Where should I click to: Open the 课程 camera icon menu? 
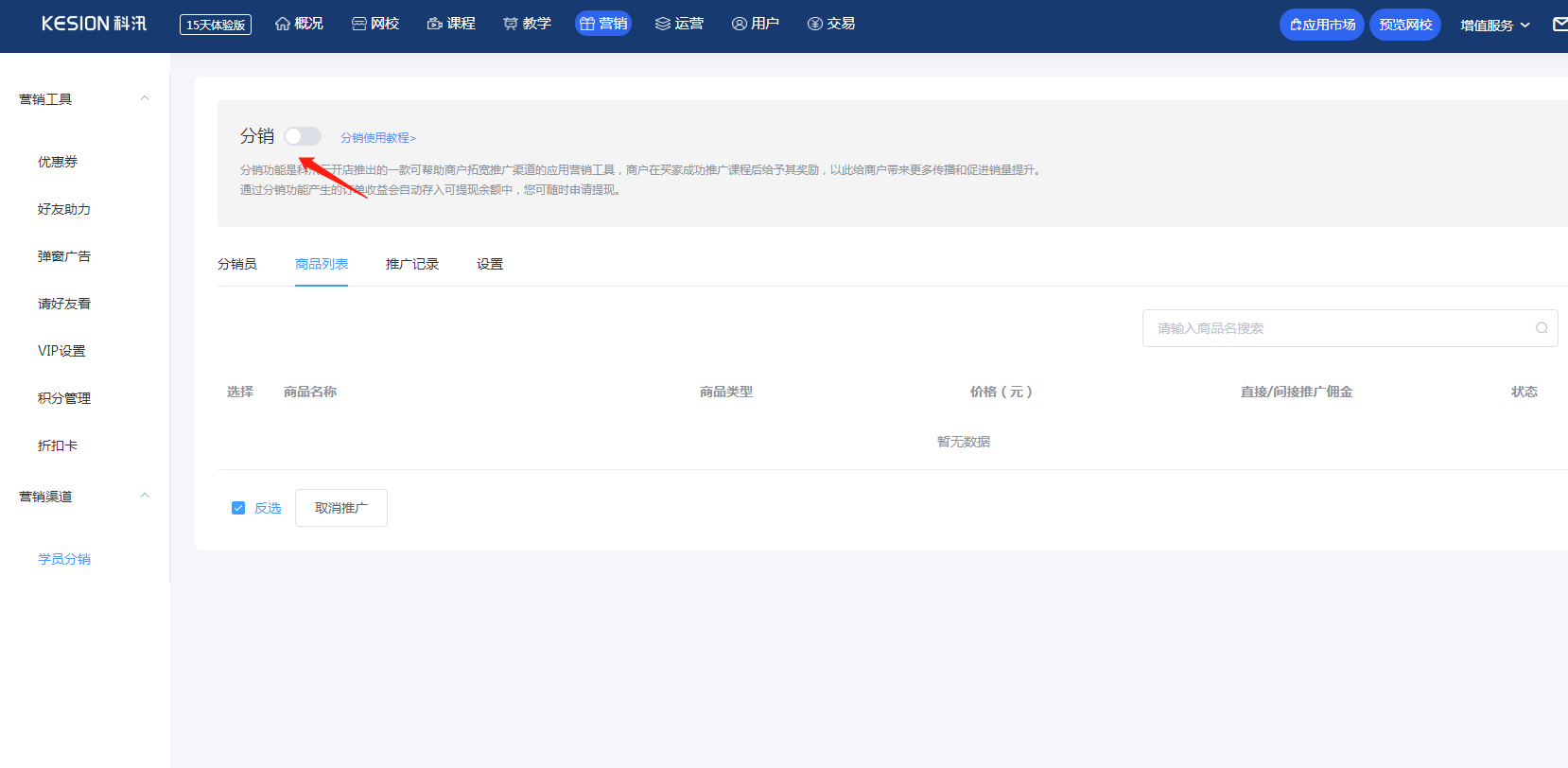(x=435, y=24)
